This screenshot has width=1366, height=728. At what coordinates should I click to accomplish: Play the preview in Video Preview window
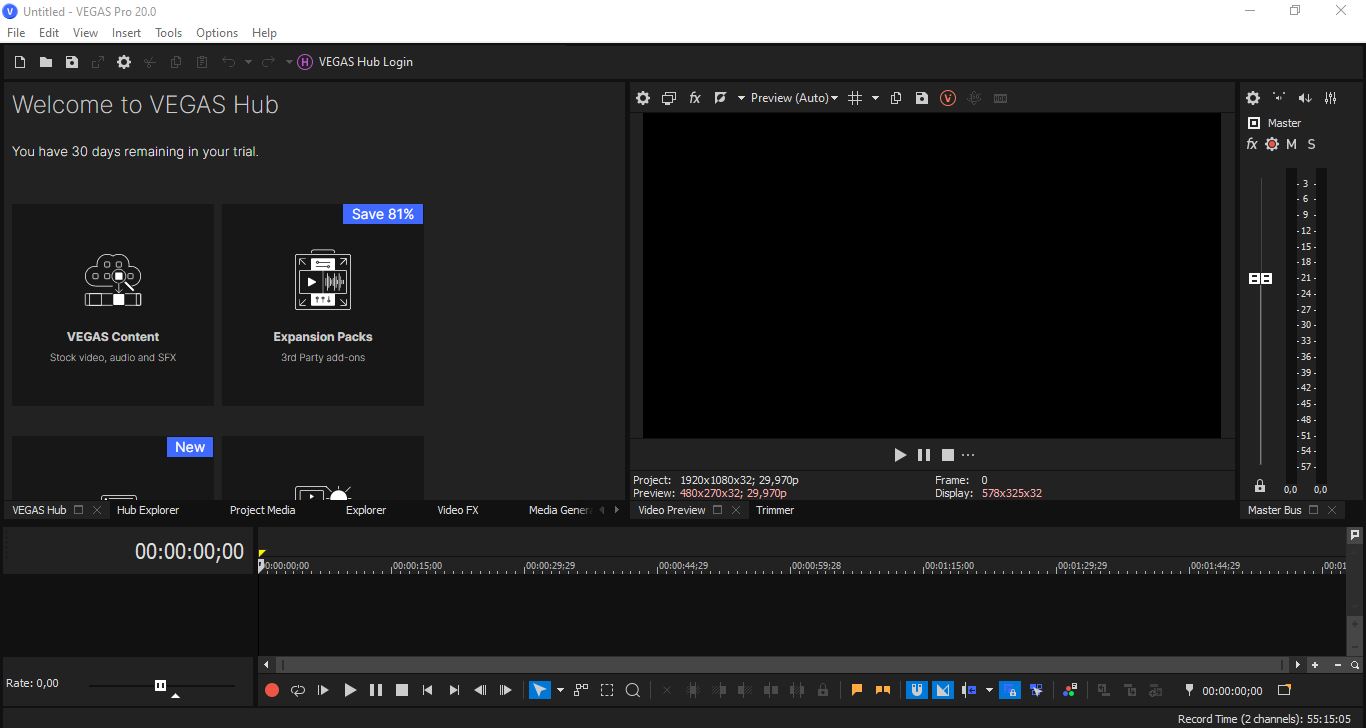click(900, 455)
